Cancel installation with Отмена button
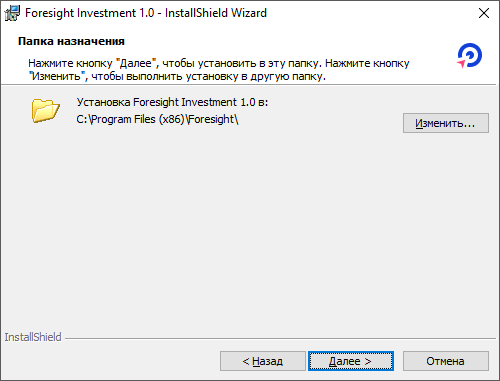500x381 pixels. click(446, 361)
